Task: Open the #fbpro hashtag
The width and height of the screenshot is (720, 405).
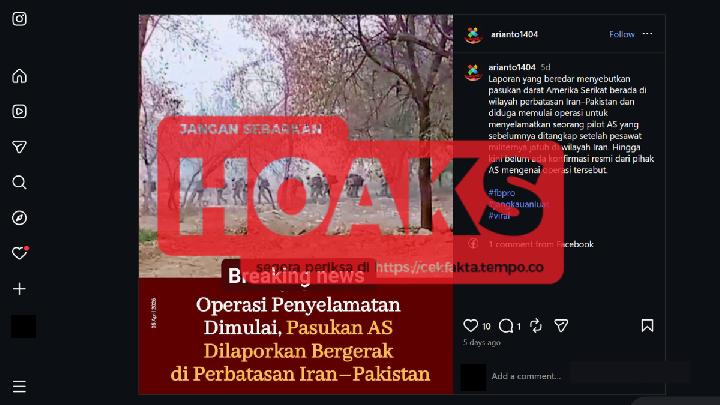Action: pos(501,193)
